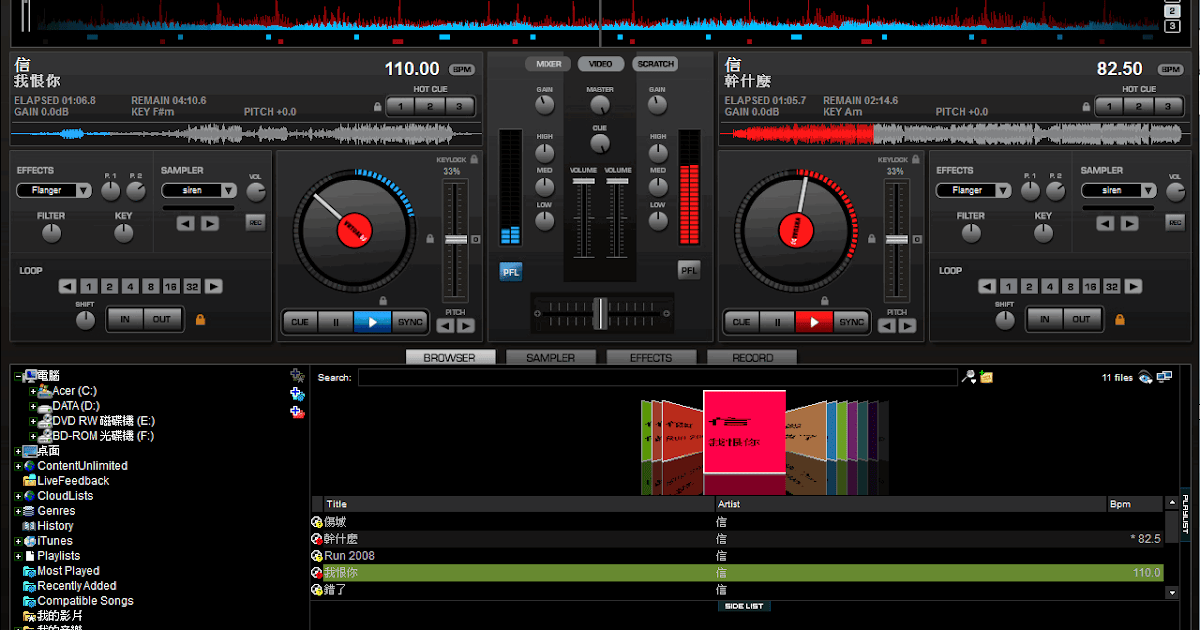Switch to the VIDEO panel
Viewport: 1200px width, 630px height.
pos(601,64)
